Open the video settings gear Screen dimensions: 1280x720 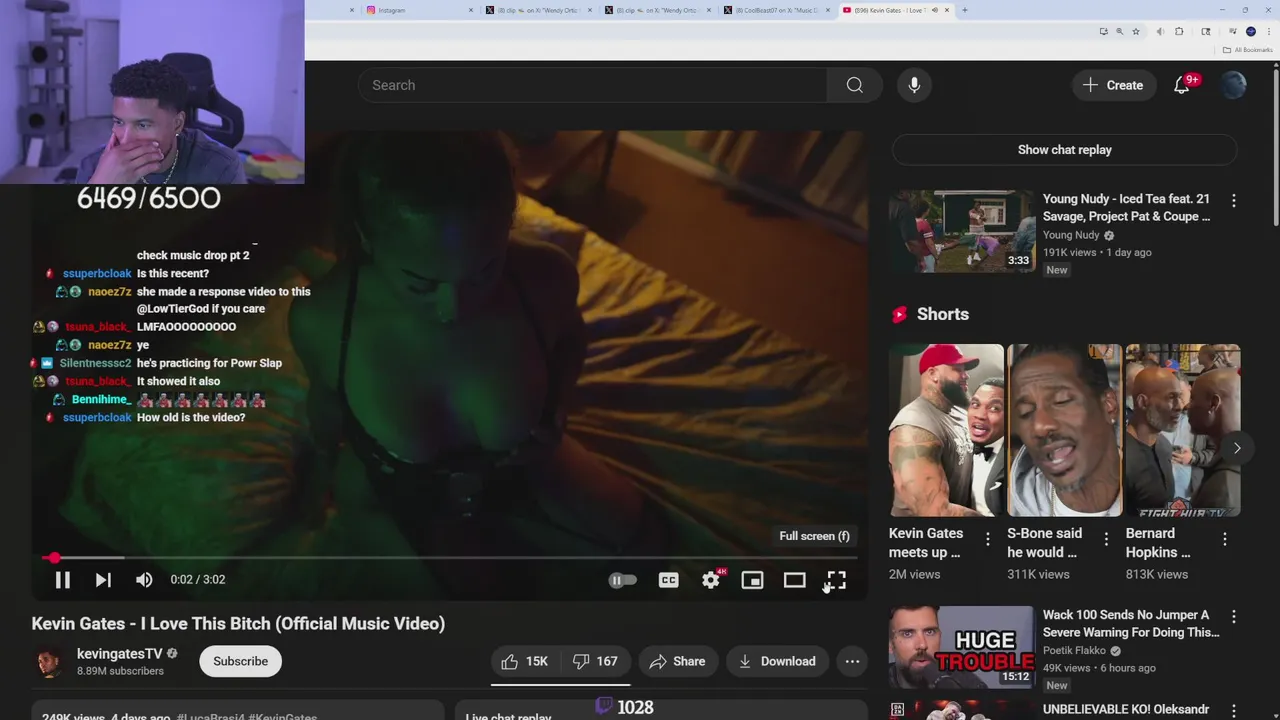(711, 580)
